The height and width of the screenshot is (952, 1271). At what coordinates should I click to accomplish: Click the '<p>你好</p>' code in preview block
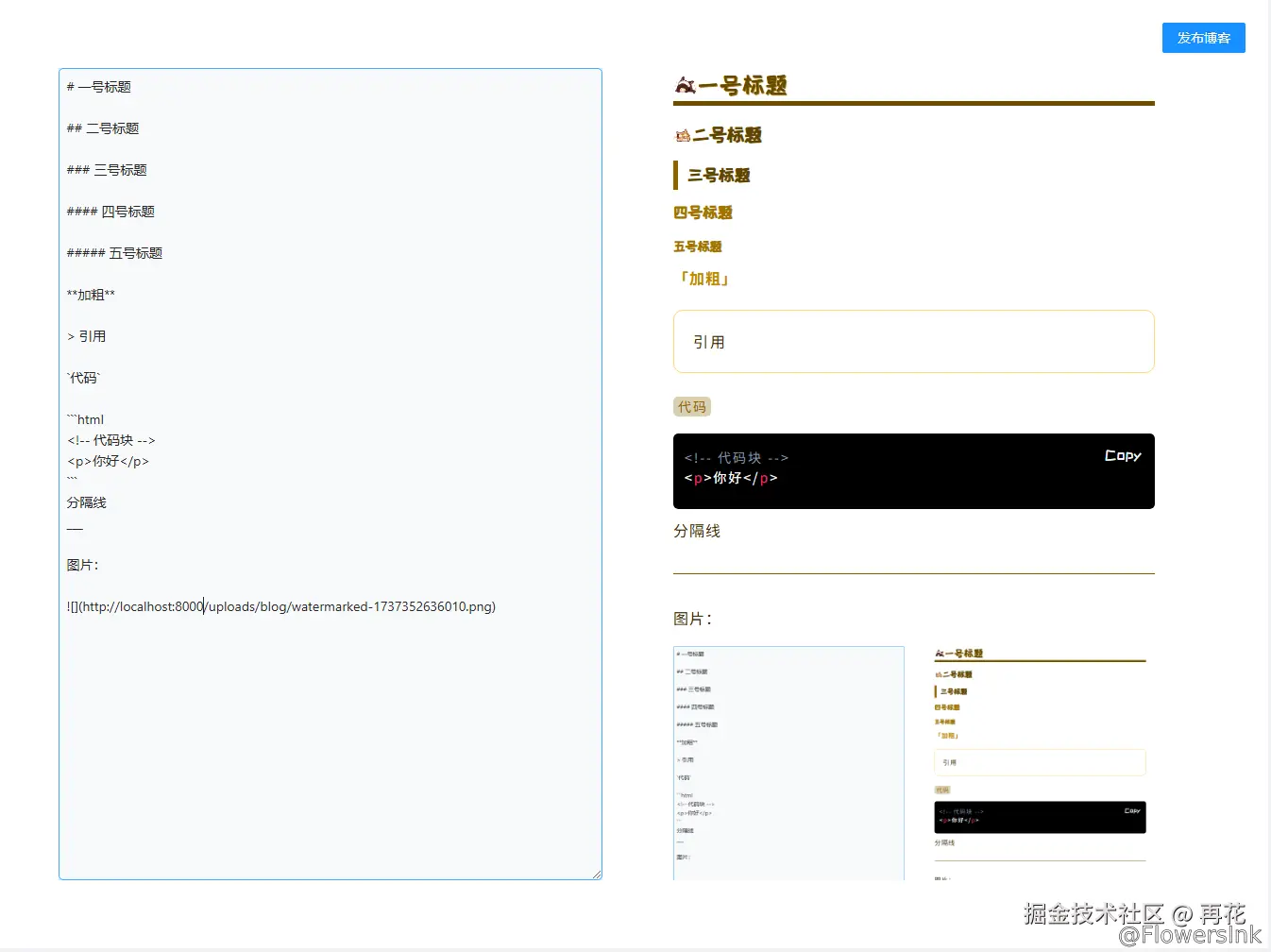pyautogui.click(x=731, y=478)
